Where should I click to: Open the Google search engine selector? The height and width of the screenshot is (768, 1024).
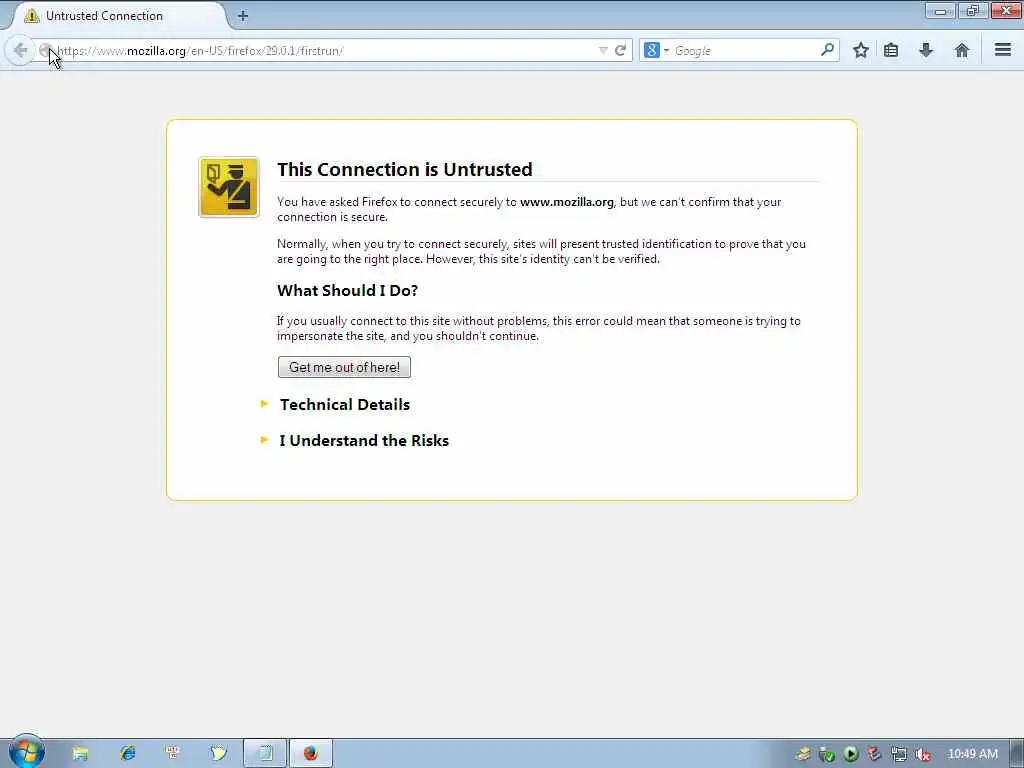click(656, 50)
